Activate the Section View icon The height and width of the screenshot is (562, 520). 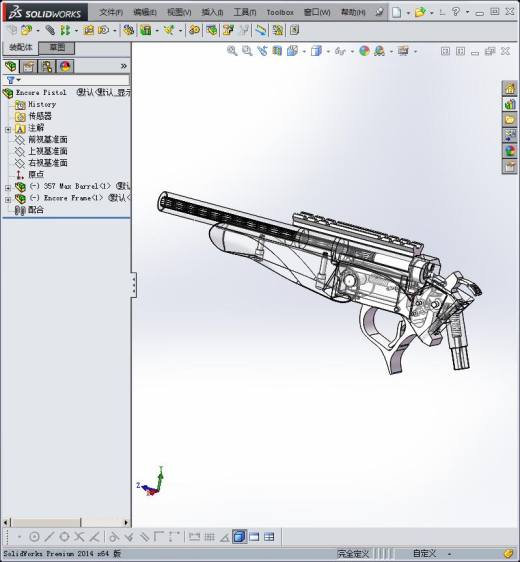click(277, 51)
